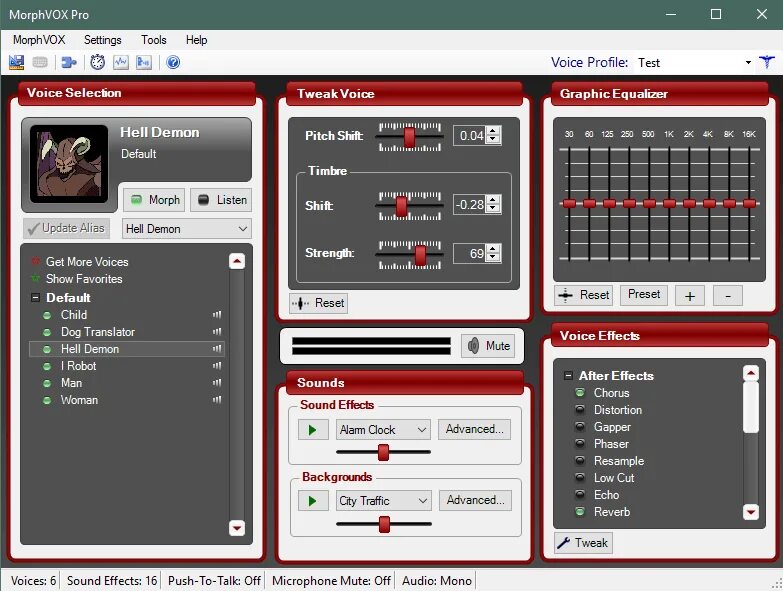Enable the Distortion after effect

click(580, 410)
